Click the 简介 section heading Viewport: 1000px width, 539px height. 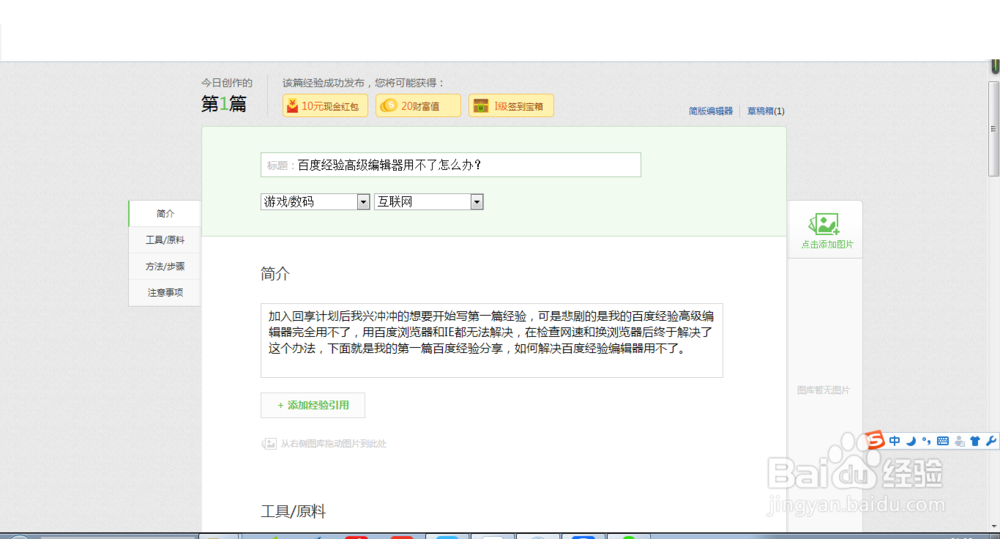275,274
